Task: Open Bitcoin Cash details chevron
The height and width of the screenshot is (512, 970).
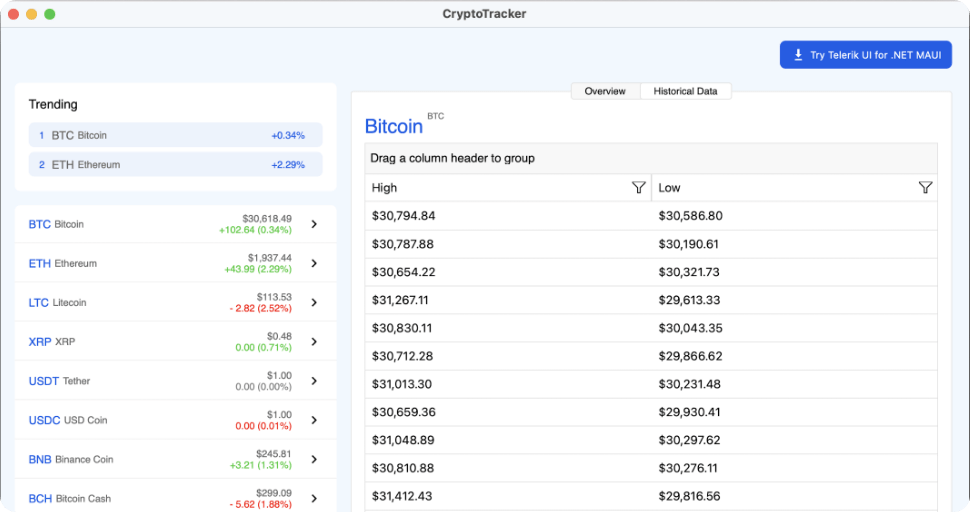Action: (x=314, y=498)
